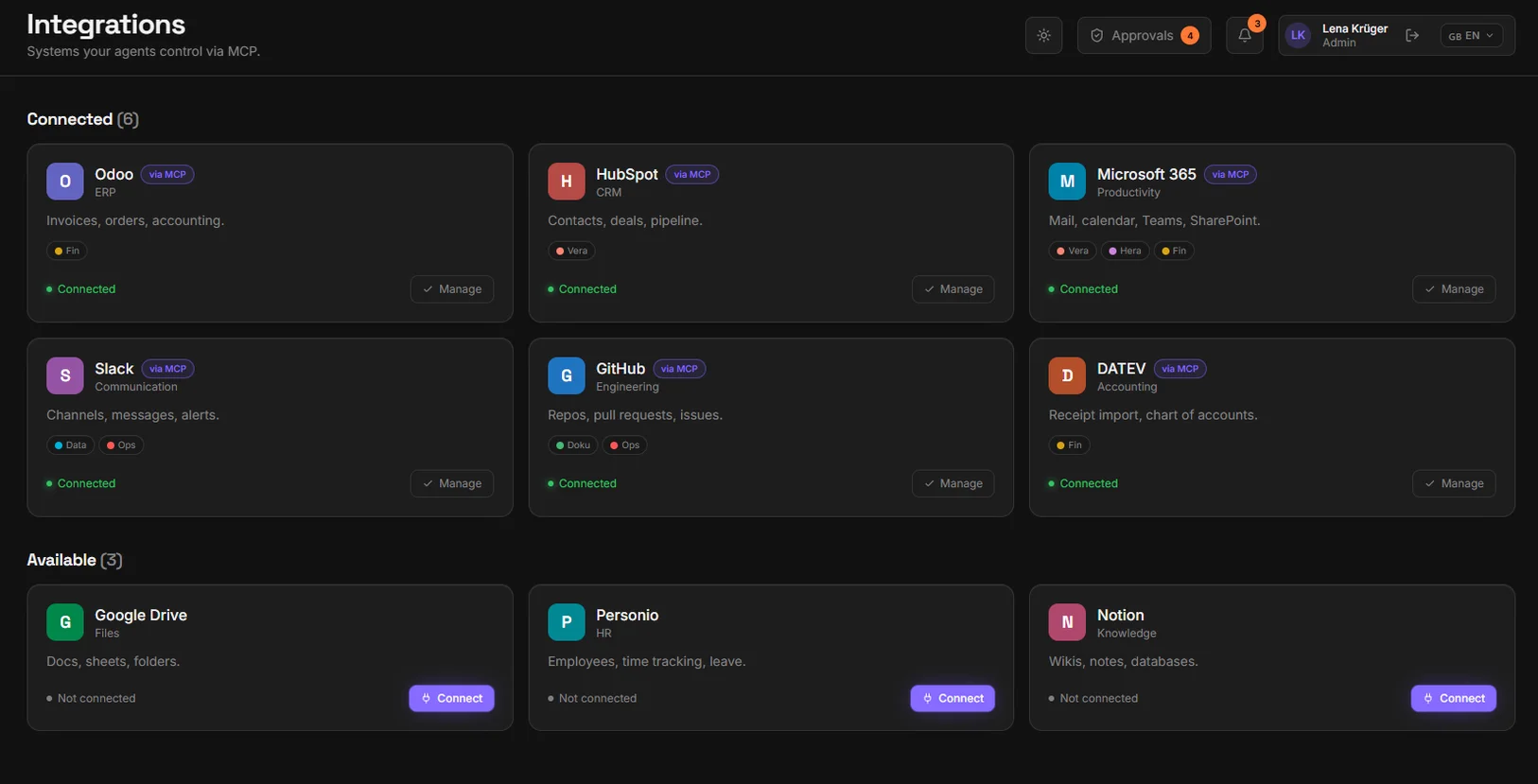The width and height of the screenshot is (1538, 784).
Task: Click the Odoo app icon
Action: [x=65, y=182]
